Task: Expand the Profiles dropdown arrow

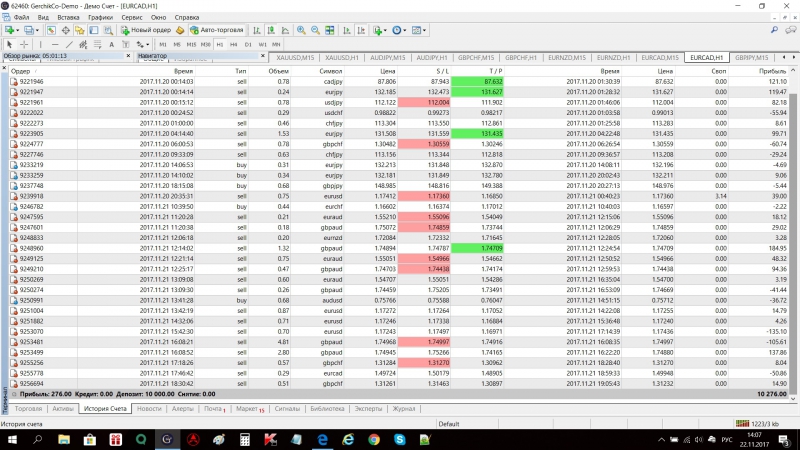Action: coord(37,30)
